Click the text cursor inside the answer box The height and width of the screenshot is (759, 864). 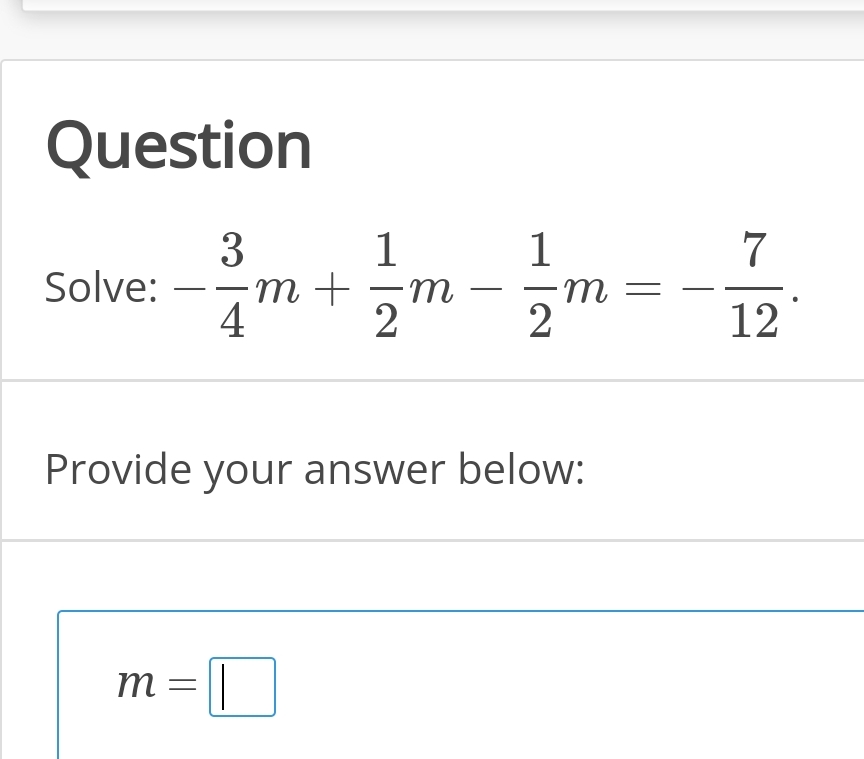pyautogui.click(x=224, y=687)
